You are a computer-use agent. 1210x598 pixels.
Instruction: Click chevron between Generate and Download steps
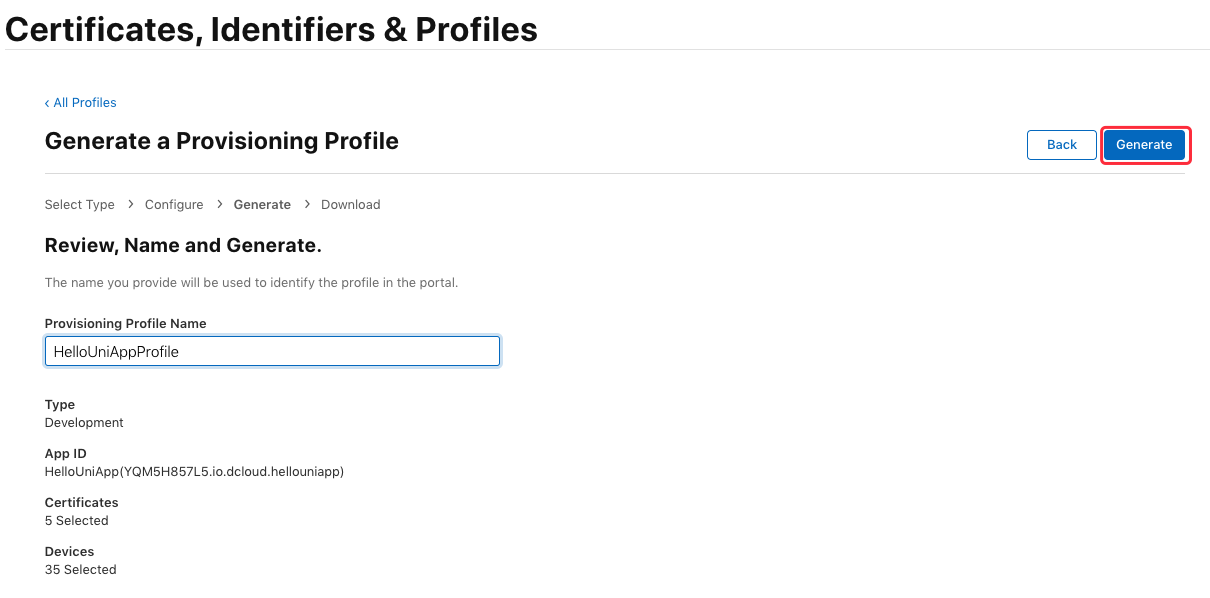(x=306, y=204)
